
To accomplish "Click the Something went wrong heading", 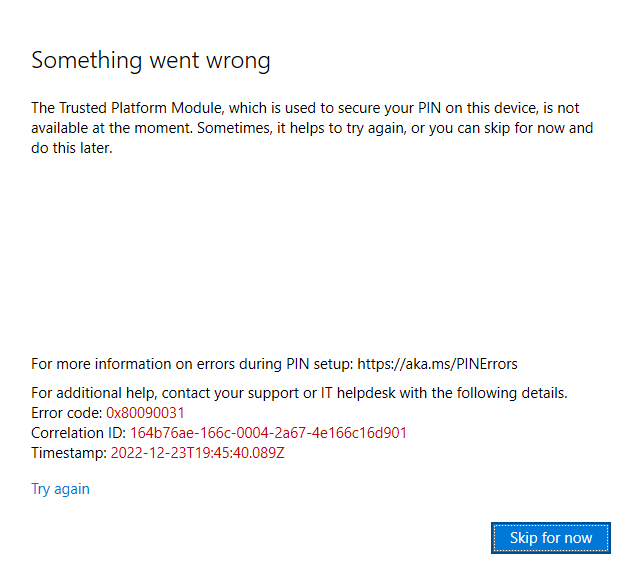I will 151,60.
